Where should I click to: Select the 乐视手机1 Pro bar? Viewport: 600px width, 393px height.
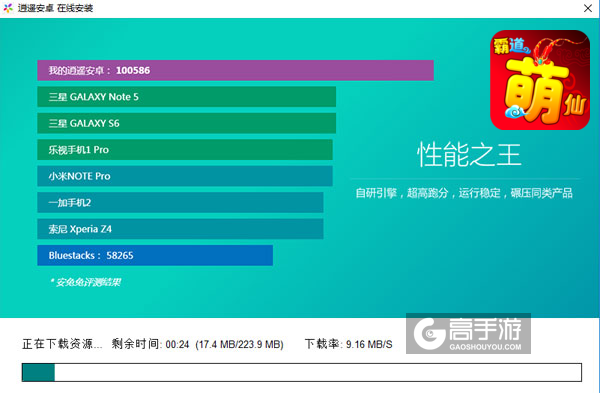185,150
